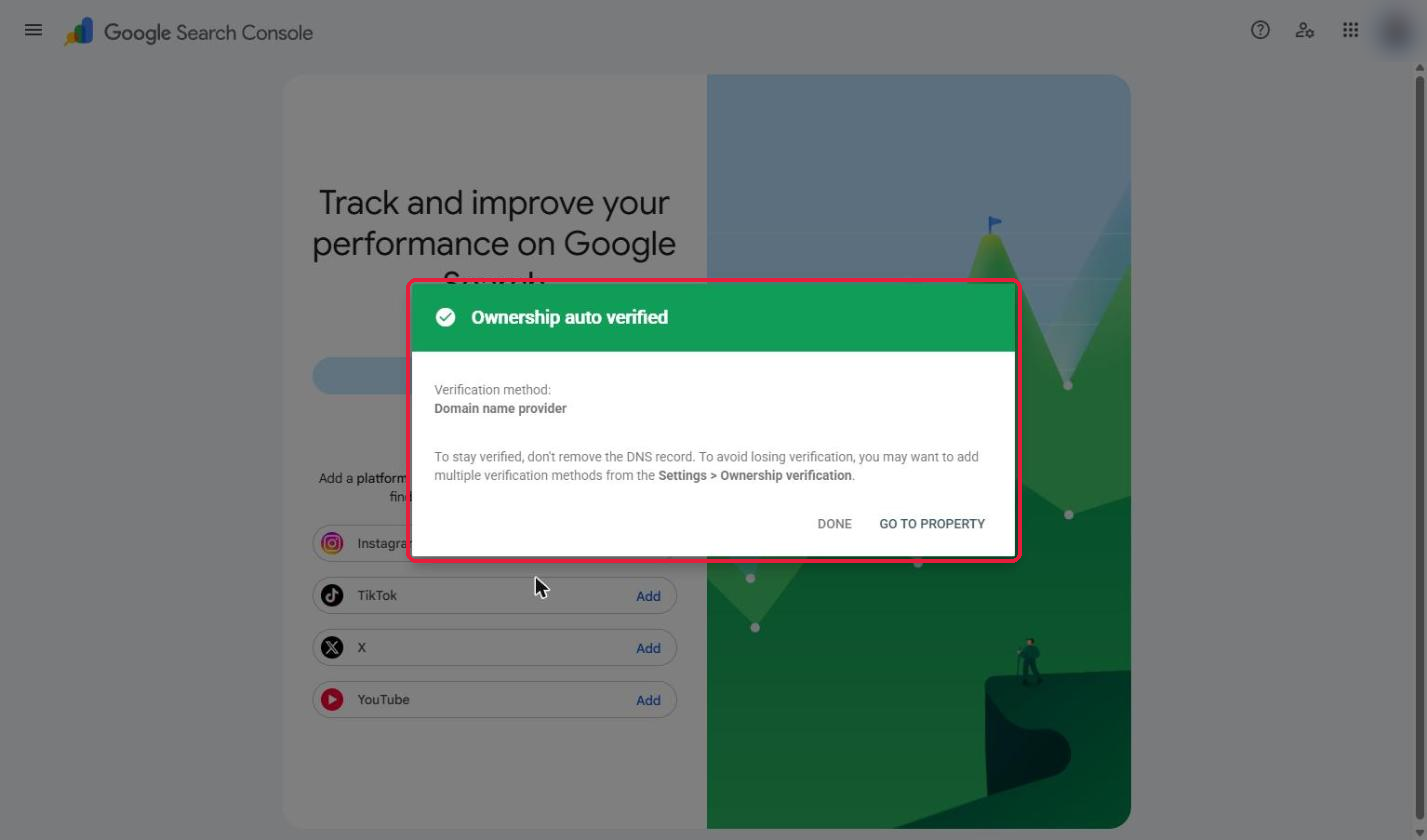Screen dimensions: 1427x840
Task: Click the 'Domain name provider' text
Action: click(500, 408)
